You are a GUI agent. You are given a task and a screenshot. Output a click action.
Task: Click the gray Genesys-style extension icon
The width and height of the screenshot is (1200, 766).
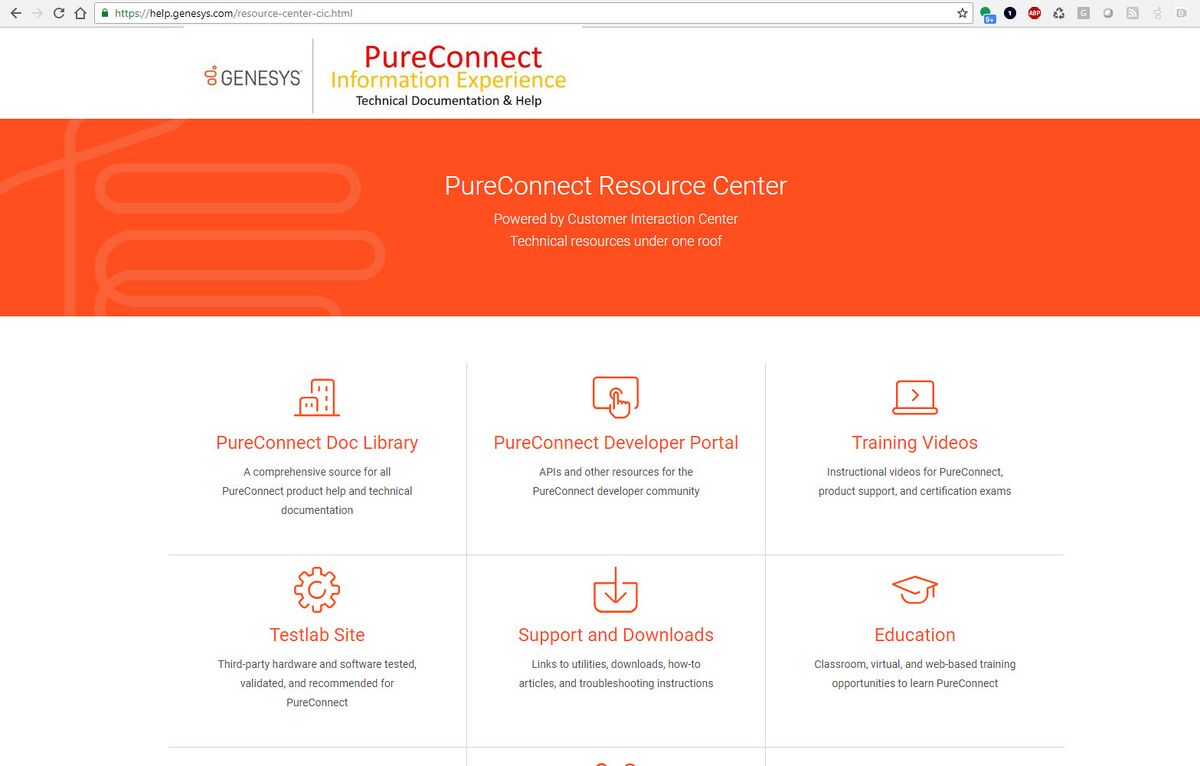point(1156,14)
